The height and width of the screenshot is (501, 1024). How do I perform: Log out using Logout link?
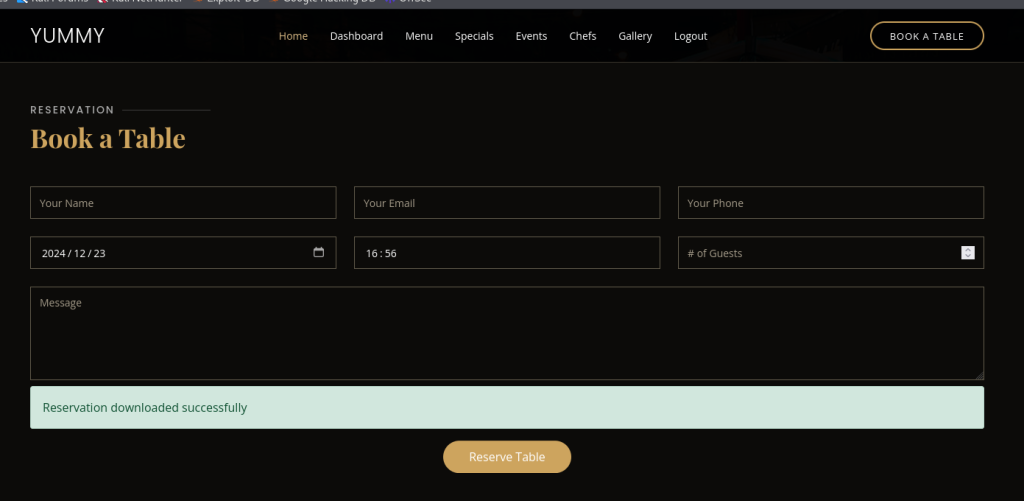pos(690,36)
